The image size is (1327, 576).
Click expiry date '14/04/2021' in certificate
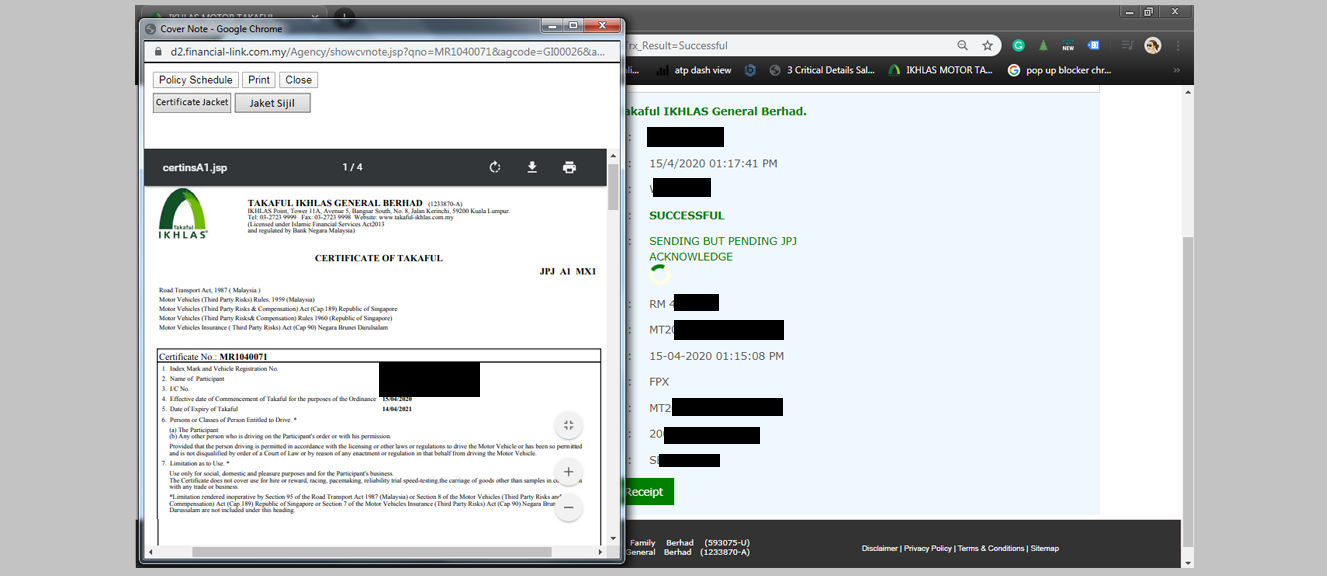[x=397, y=409]
